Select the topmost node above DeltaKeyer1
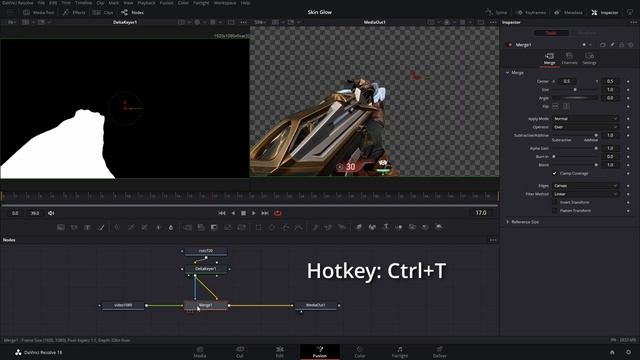The height and width of the screenshot is (360, 640). [x=206, y=251]
